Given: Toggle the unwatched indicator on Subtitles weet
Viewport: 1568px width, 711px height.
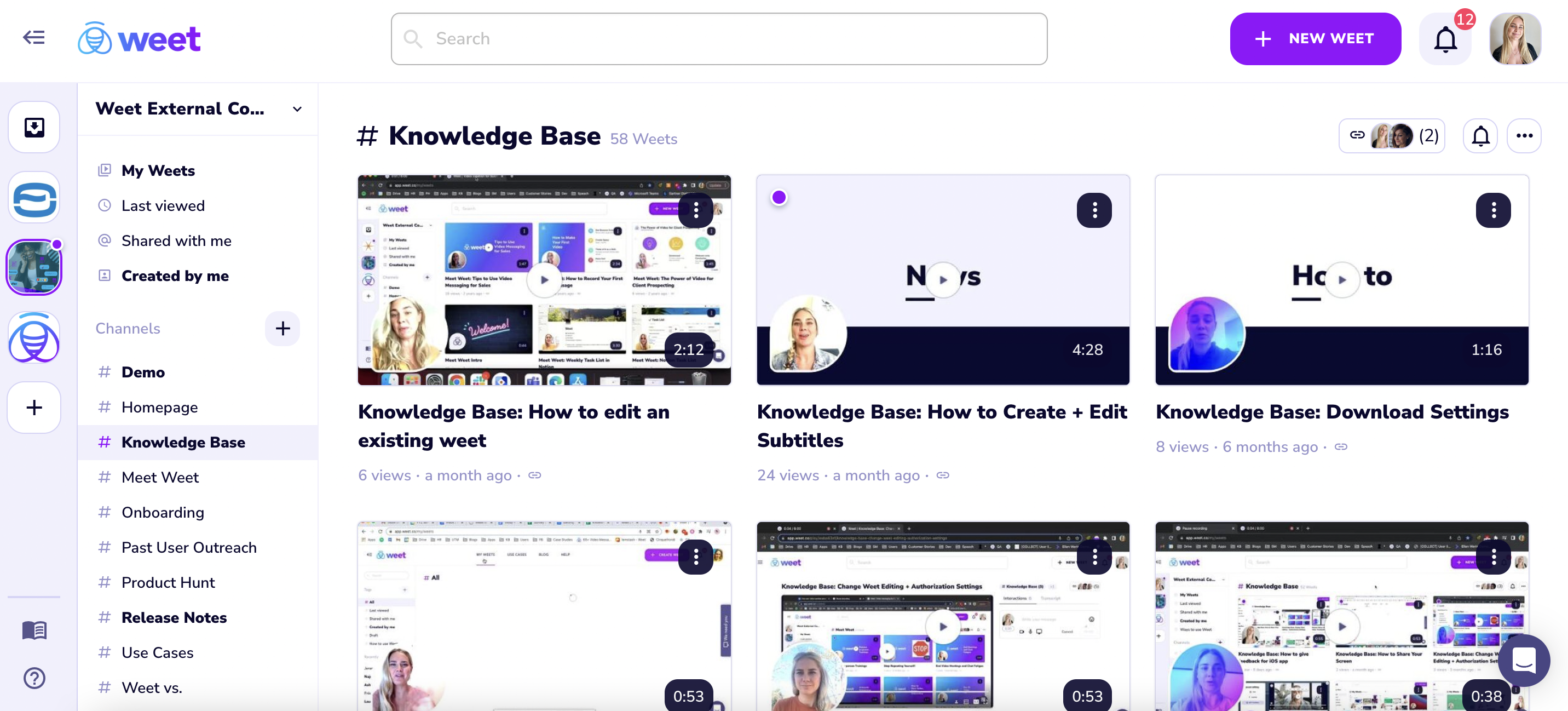Looking at the screenshot, I should point(780,196).
